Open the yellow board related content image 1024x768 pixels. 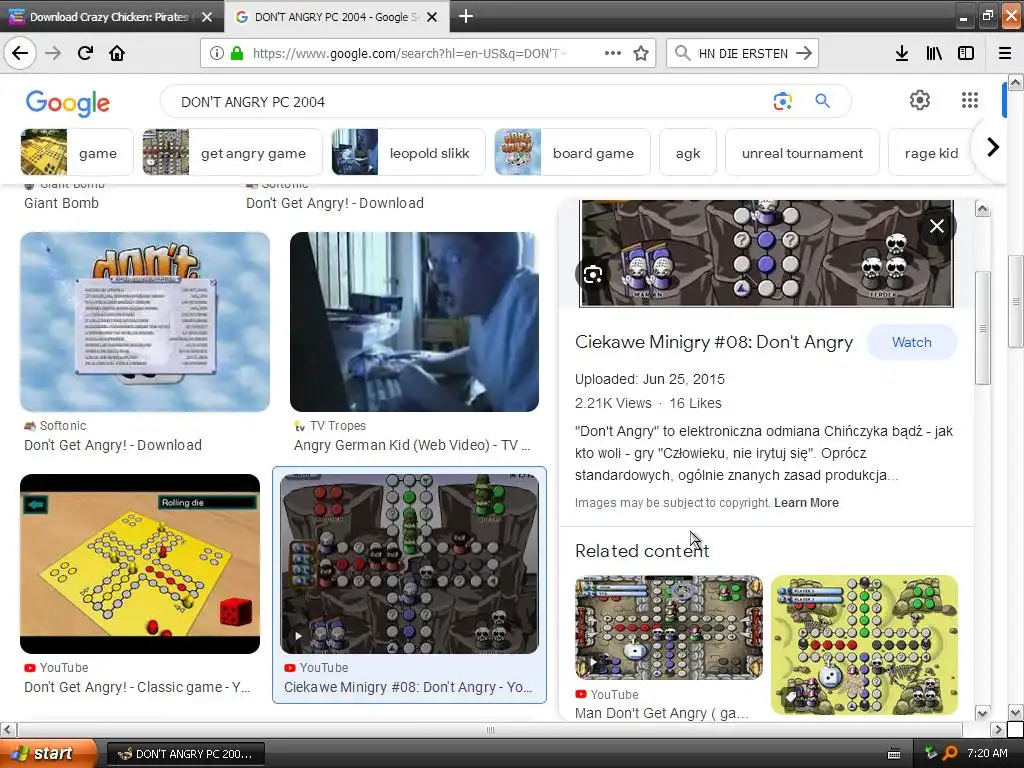coord(864,645)
